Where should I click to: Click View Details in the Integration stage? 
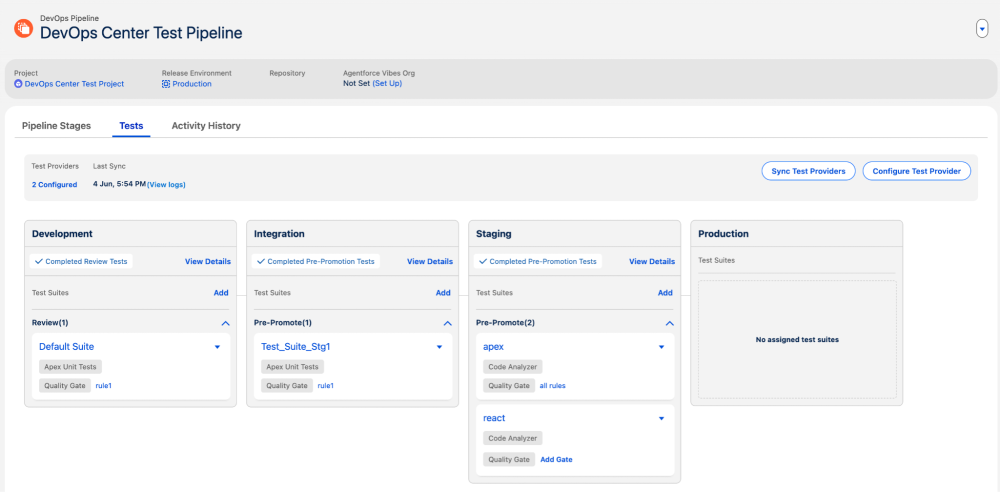[x=430, y=262]
